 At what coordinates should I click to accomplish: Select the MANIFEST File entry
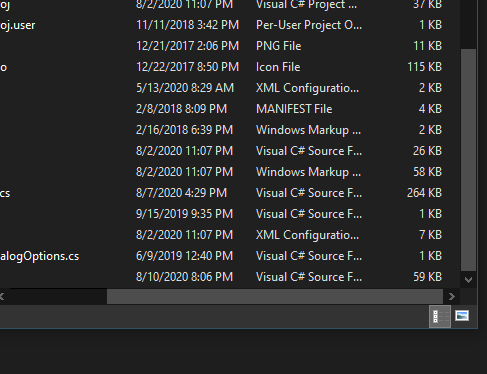[x=221, y=109]
